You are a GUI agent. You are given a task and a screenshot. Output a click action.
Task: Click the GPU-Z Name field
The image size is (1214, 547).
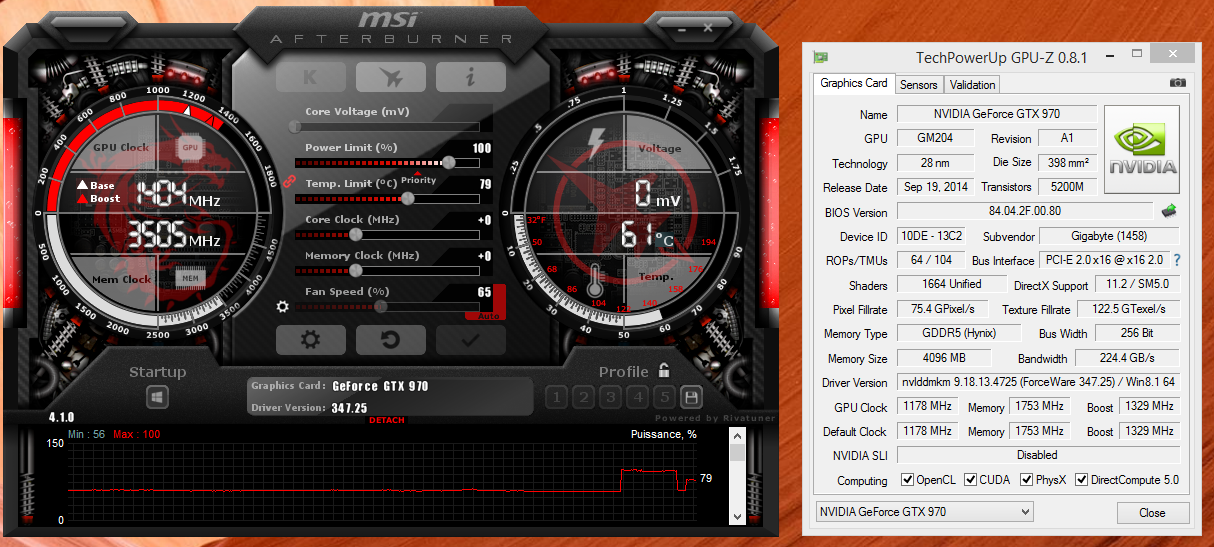coord(996,114)
